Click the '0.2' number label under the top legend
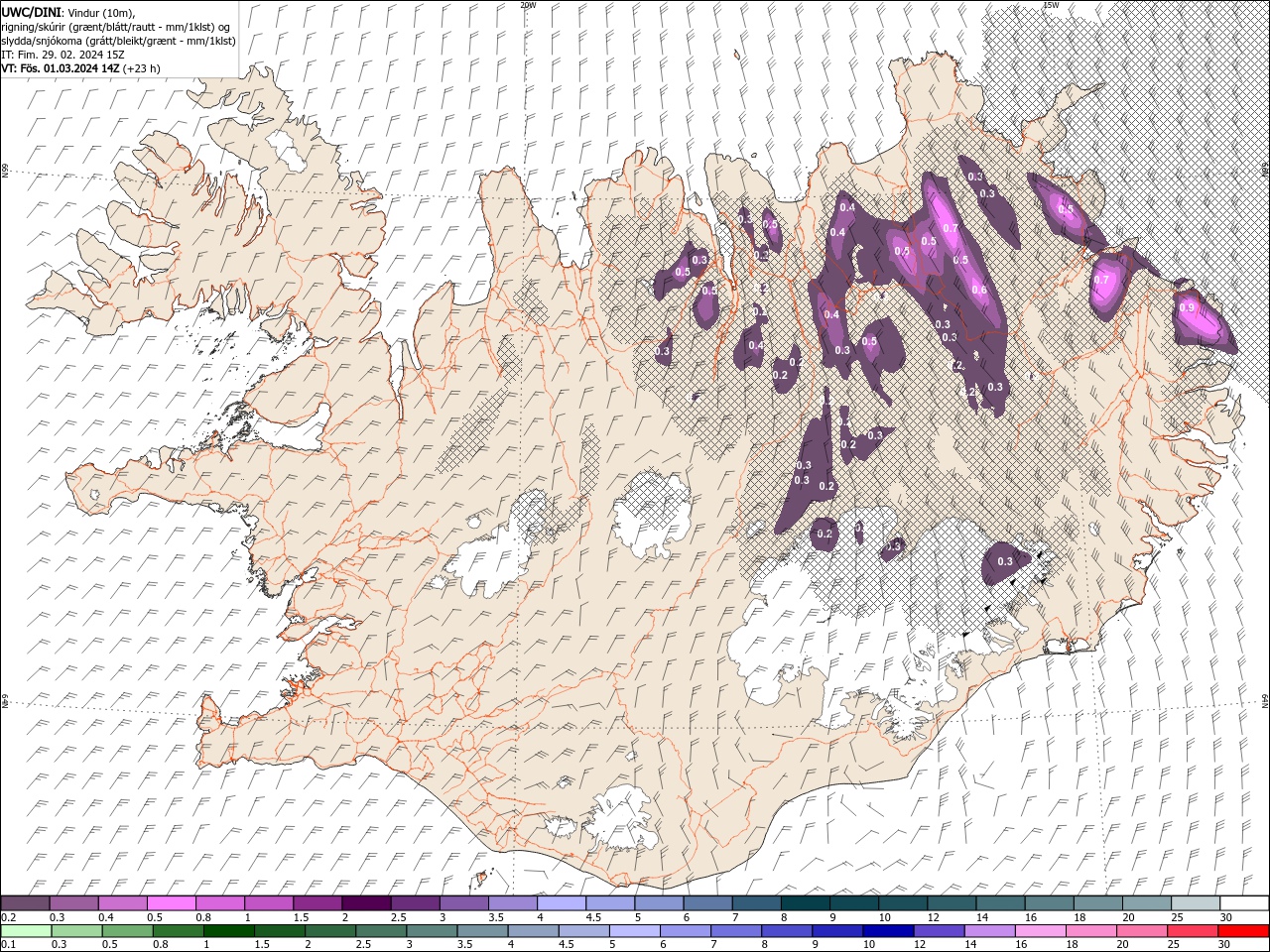 coord(8,917)
